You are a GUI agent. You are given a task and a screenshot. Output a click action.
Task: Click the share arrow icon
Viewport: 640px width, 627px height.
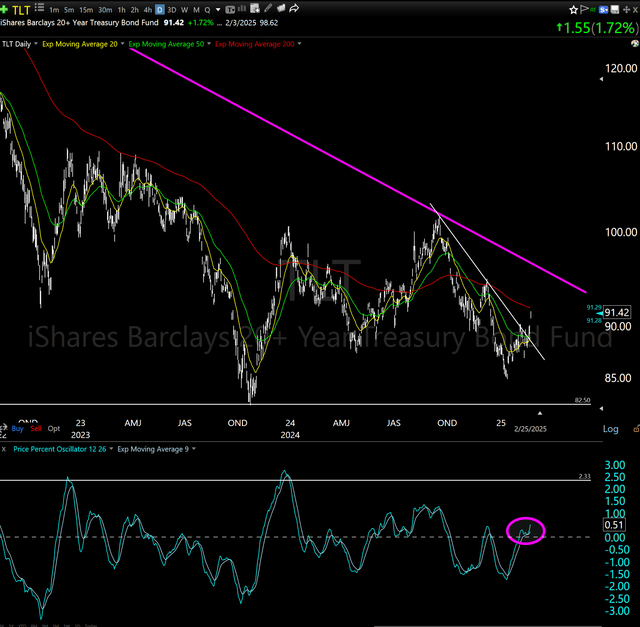[294, 8]
